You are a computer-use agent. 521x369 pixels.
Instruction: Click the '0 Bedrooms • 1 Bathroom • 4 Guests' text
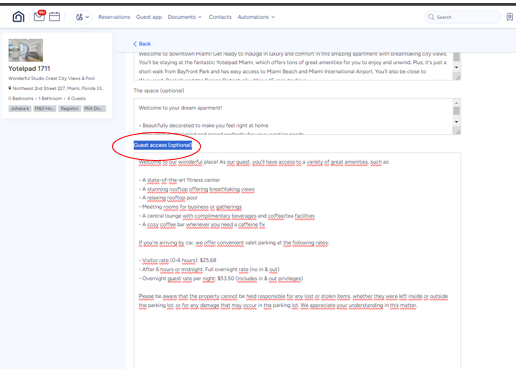click(x=47, y=98)
